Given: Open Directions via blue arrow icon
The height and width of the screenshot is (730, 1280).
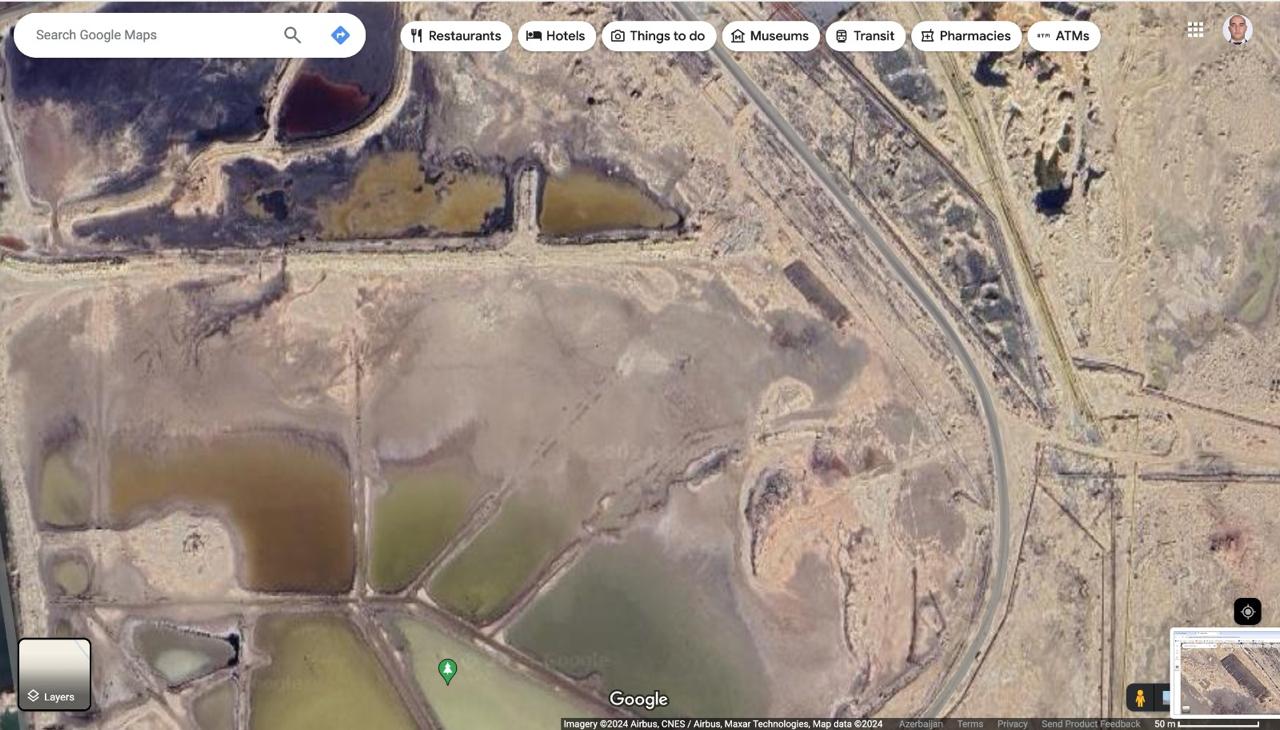Looking at the screenshot, I should [340, 35].
